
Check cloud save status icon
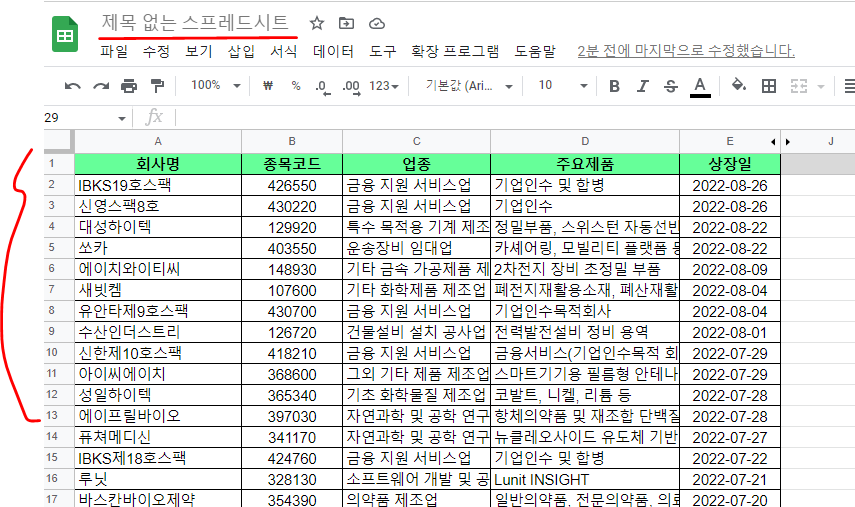[377, 23]
